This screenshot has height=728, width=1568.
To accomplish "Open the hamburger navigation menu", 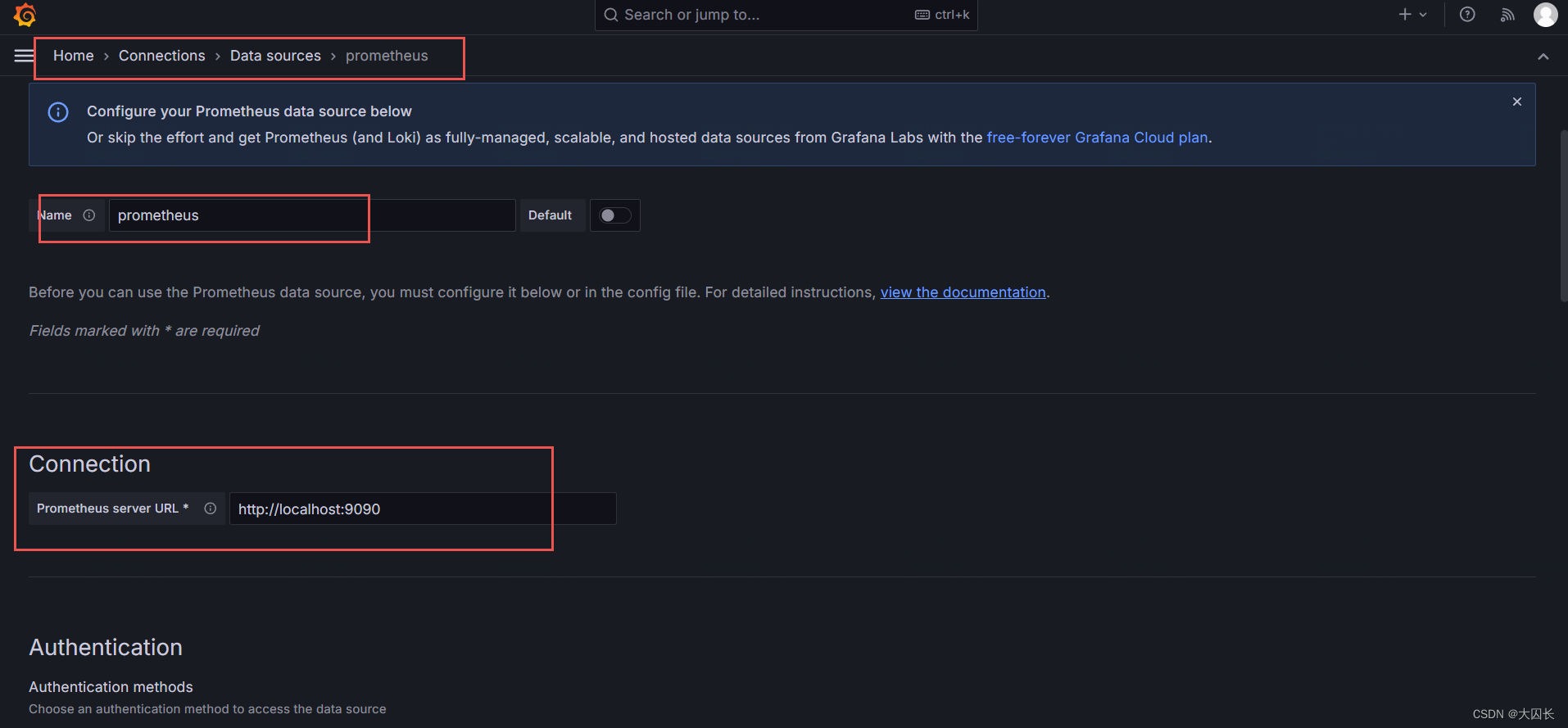I will (24, 56).
